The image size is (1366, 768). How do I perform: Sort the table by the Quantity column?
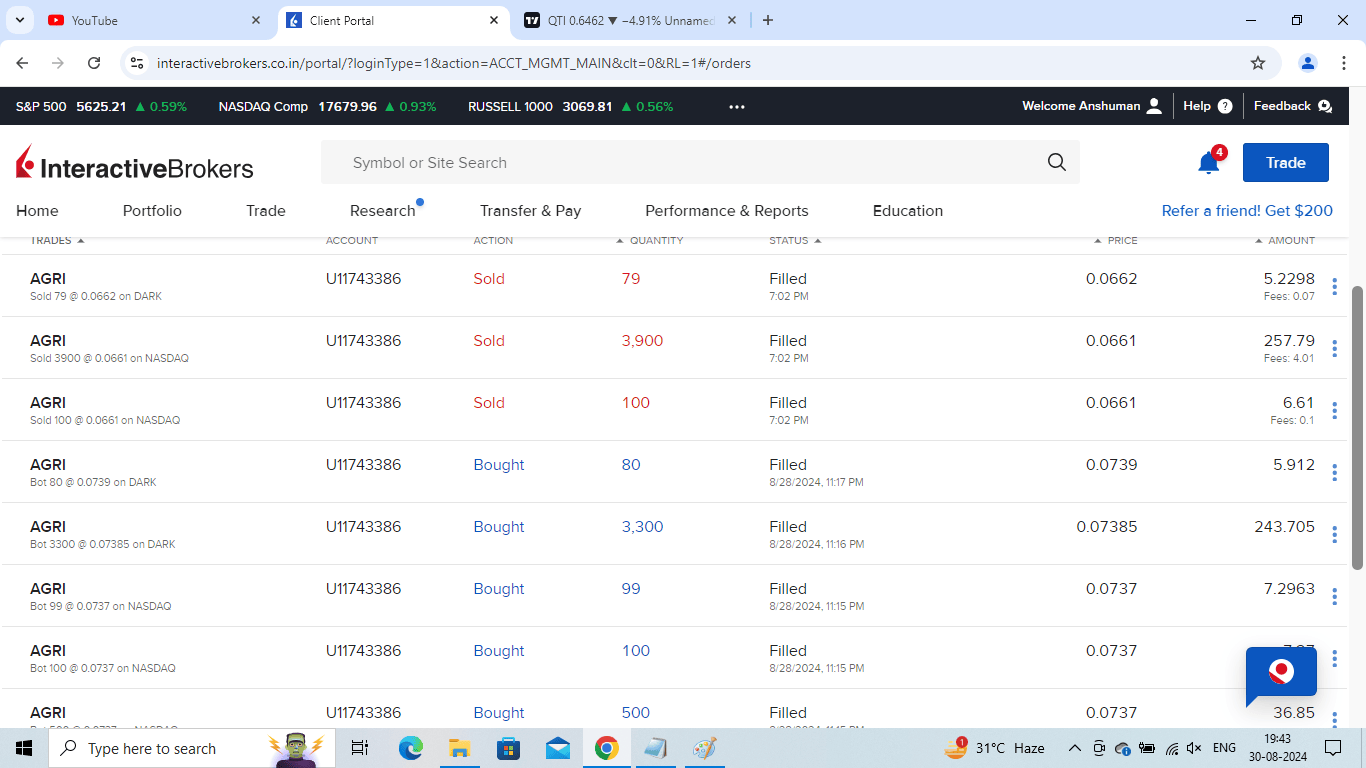tap(650, 240)
